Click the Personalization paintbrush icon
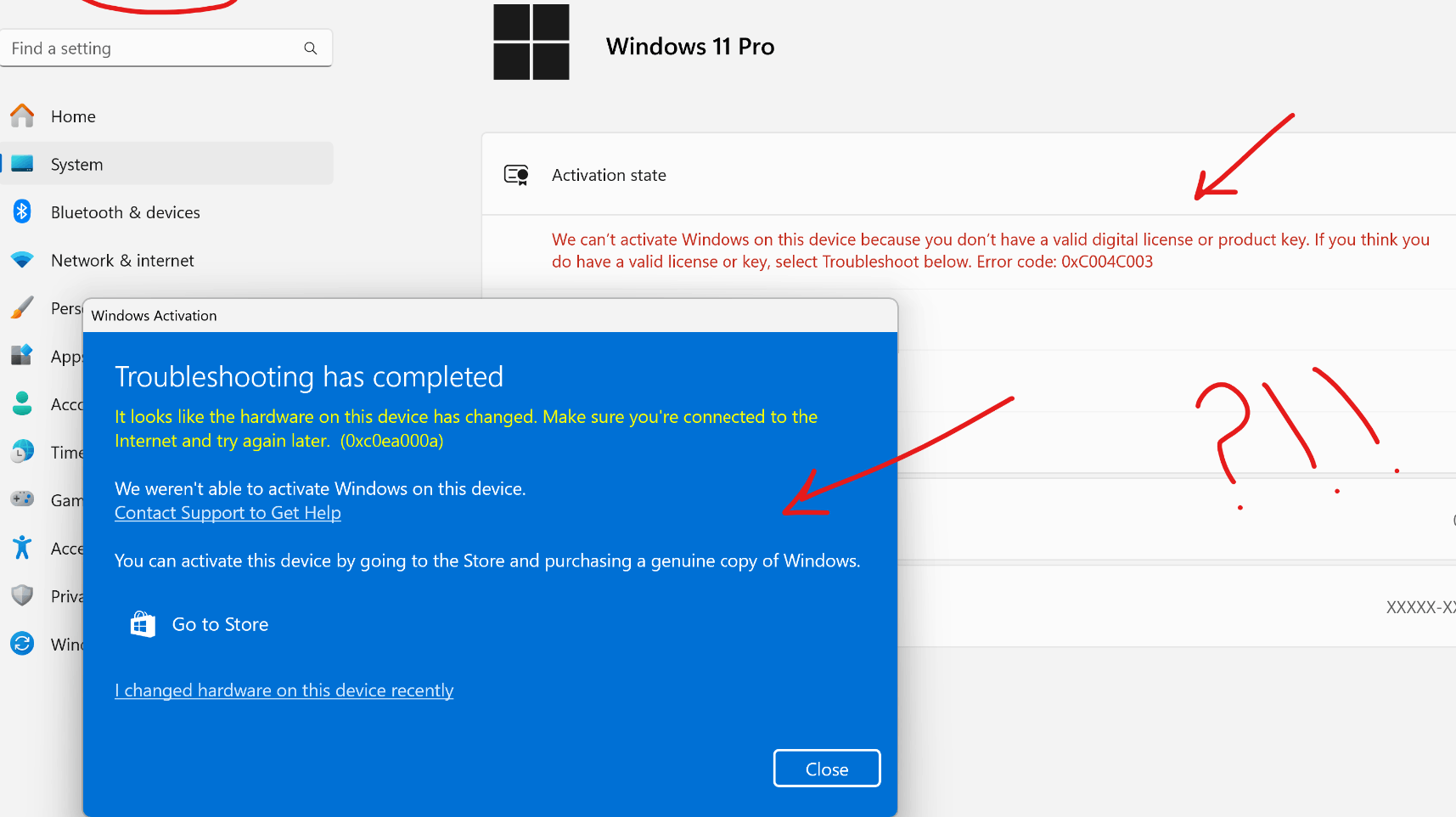This screenshot has height=817, width=1456. [22, 307]
